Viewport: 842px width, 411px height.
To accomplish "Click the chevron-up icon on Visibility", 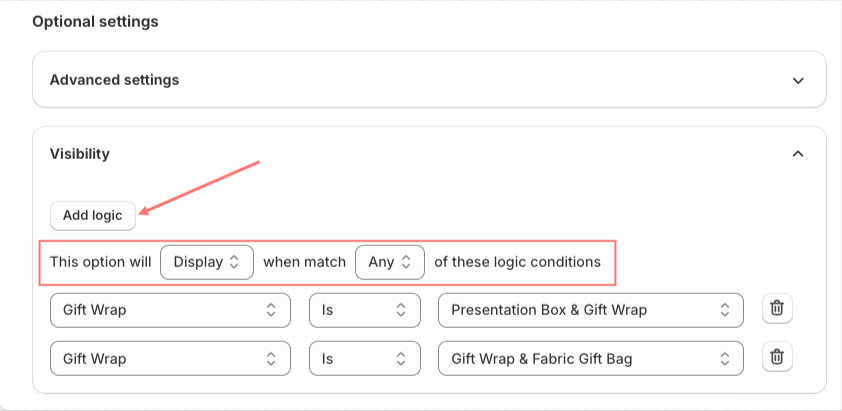I will pyautogui.click(x=798, y=154).
